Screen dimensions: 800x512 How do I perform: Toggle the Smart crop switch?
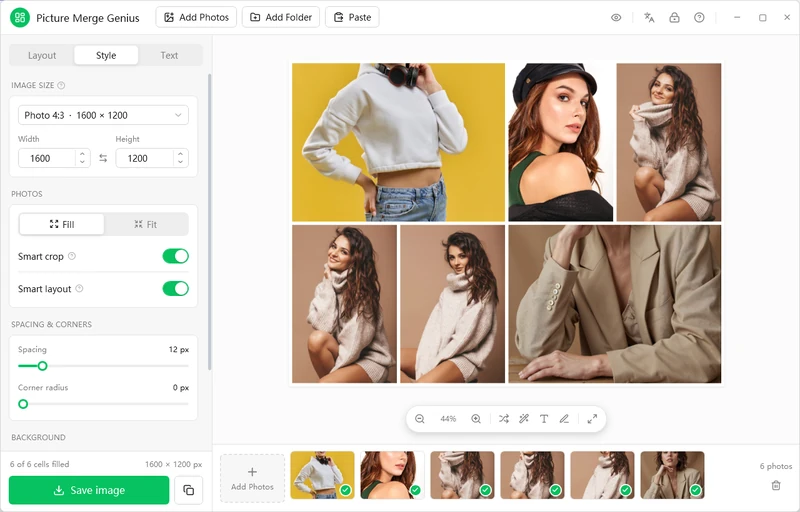point(176,256)
